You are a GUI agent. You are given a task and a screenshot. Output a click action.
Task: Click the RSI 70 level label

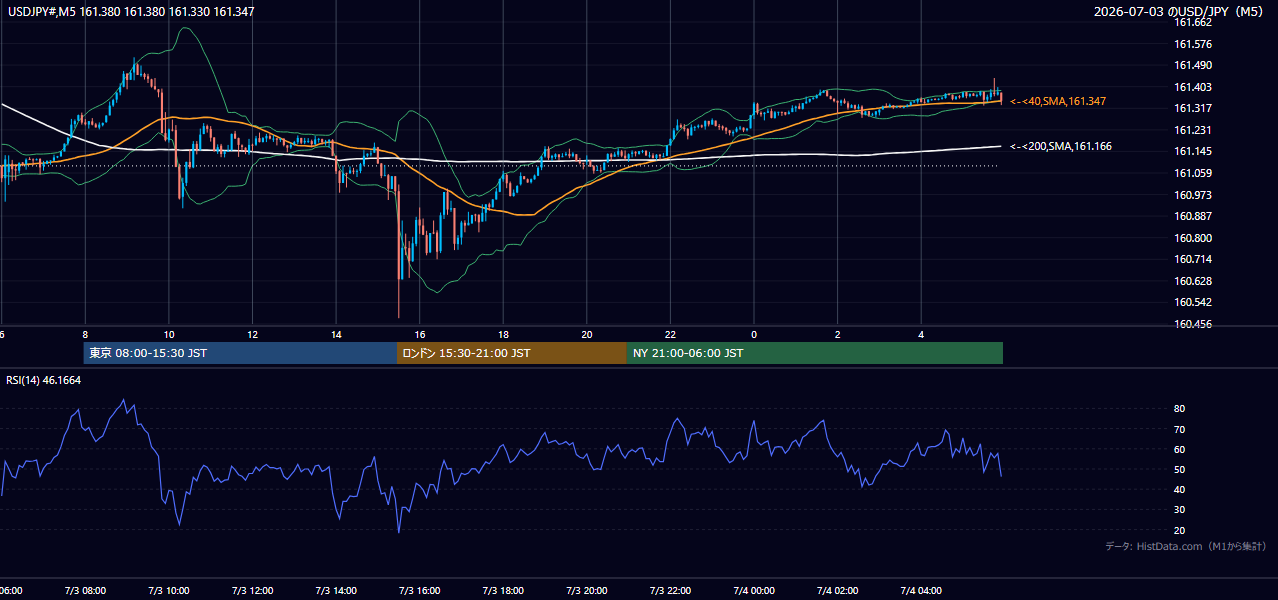[1180, 429]
